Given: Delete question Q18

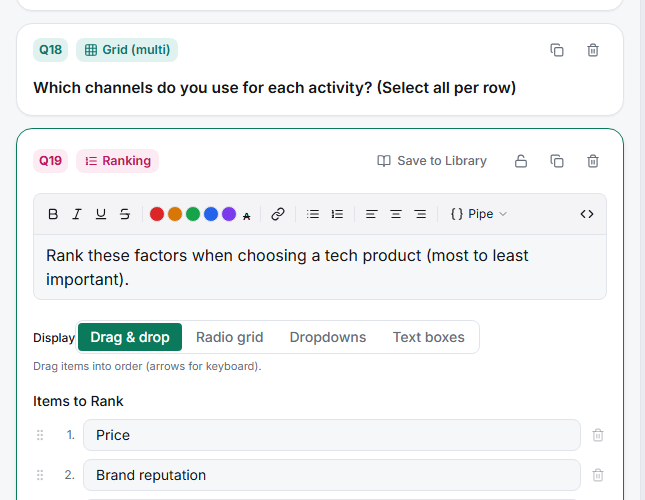Looking at the screenshot, I should pyautogui.click(x=593, y=50).
